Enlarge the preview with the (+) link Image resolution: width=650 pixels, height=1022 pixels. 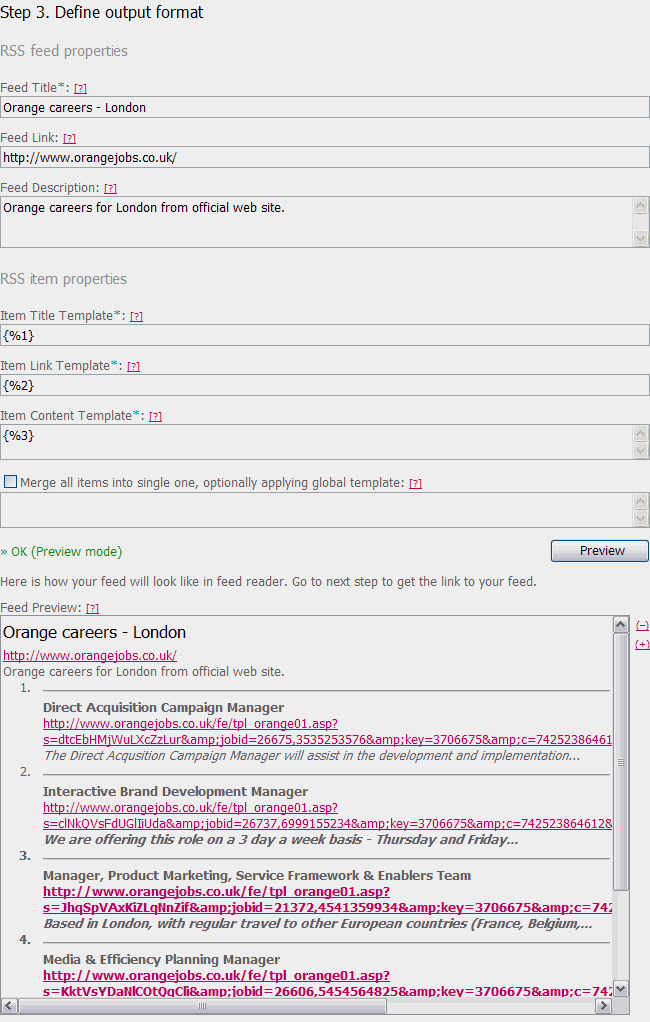pyautogui.click(x=642, y=644)
